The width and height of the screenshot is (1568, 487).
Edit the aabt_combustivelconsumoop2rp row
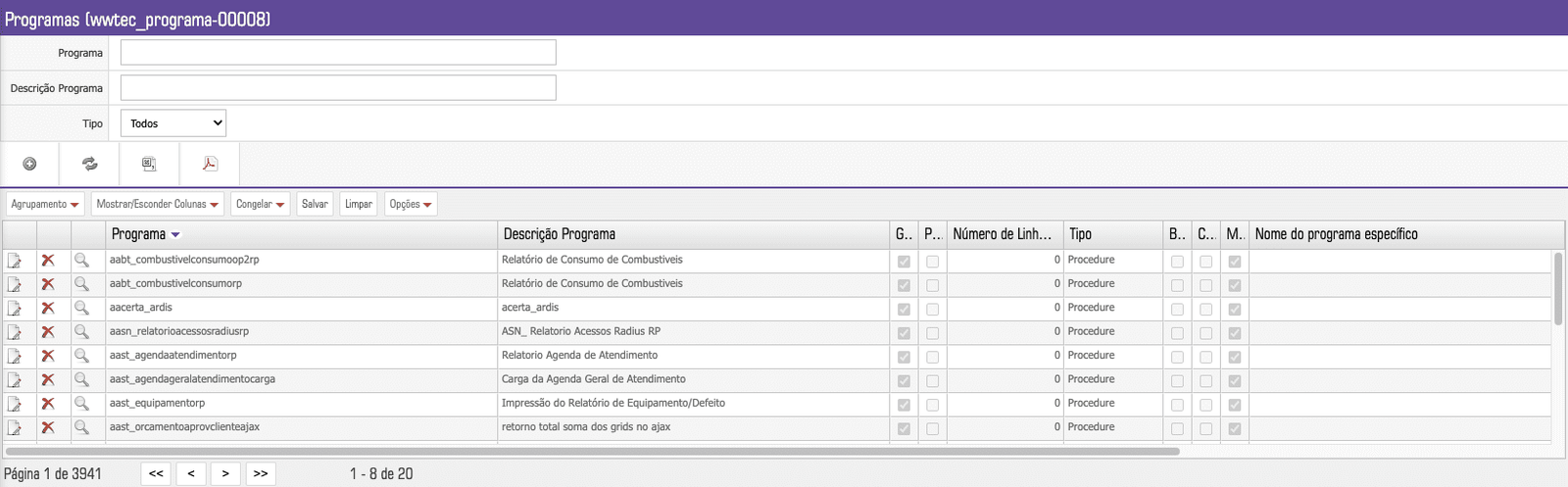[x=15, y=261]
